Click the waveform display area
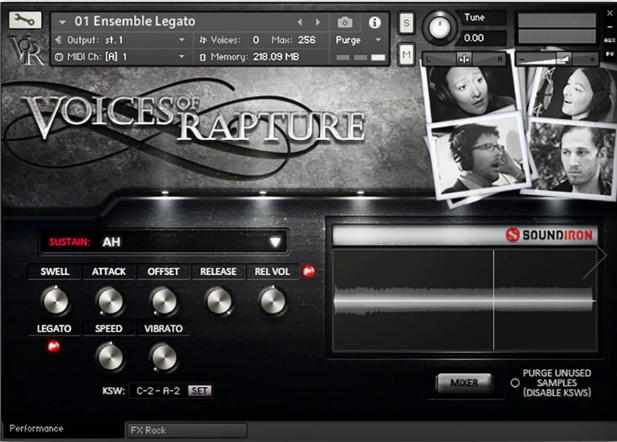 465,300
